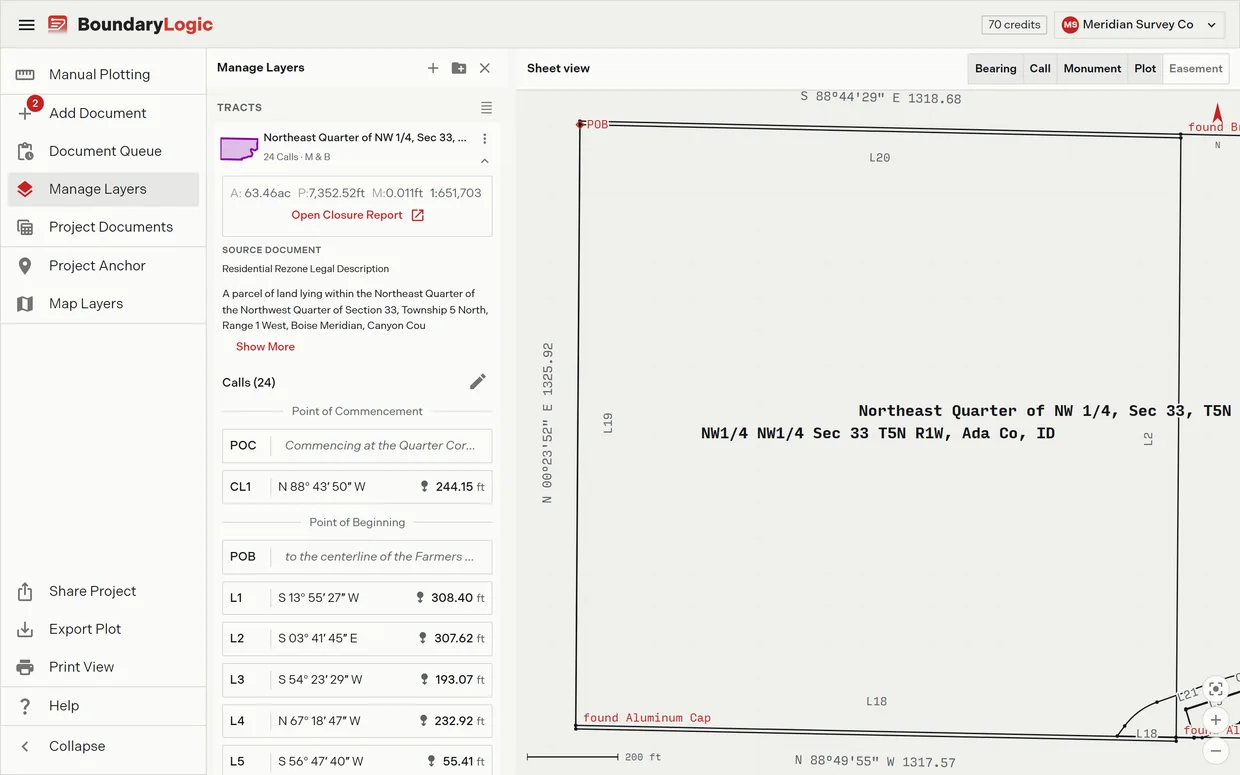Select call CL1 N 88° 43' 50" W
Screen dimensions: 1240x775
pyautogui.click(x=357, y=487)
